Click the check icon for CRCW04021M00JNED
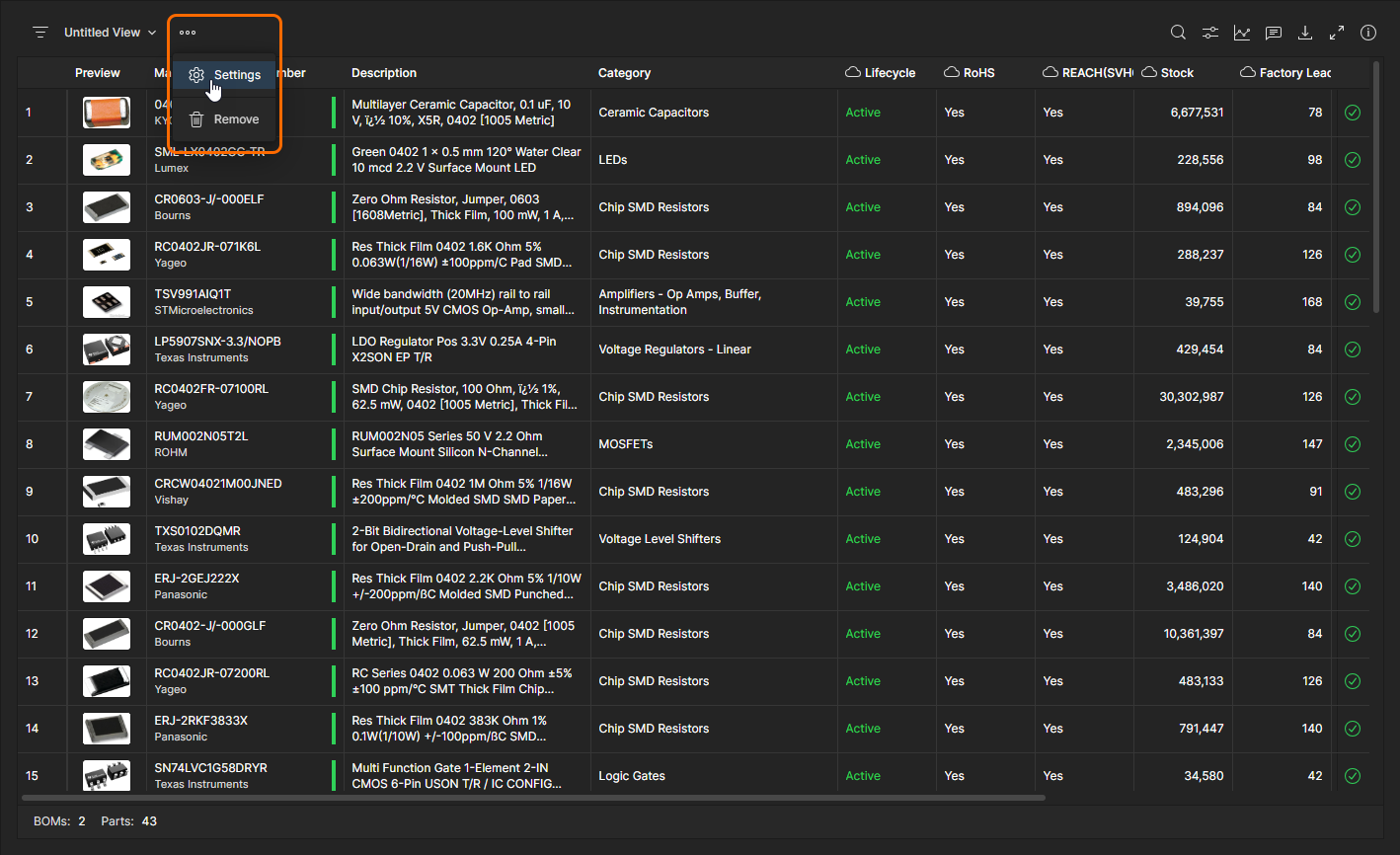 click(x=1353, y=492)
